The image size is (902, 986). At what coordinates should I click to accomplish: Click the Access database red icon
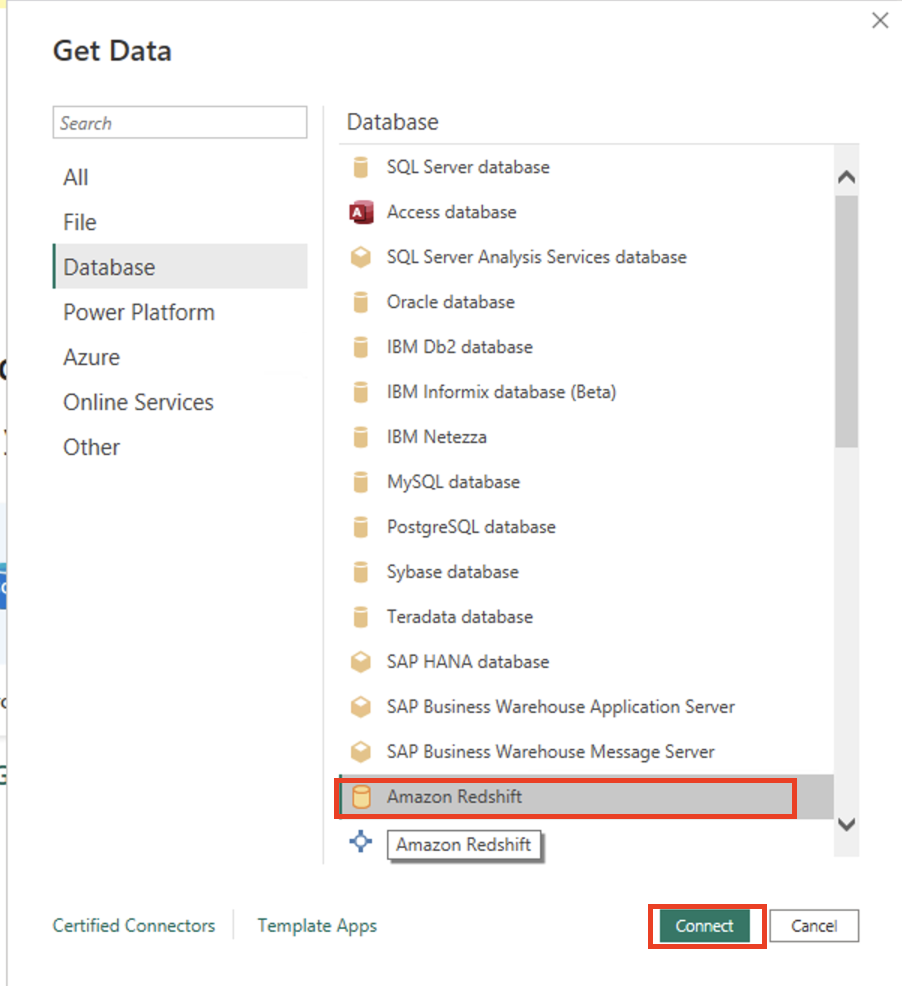361,213
